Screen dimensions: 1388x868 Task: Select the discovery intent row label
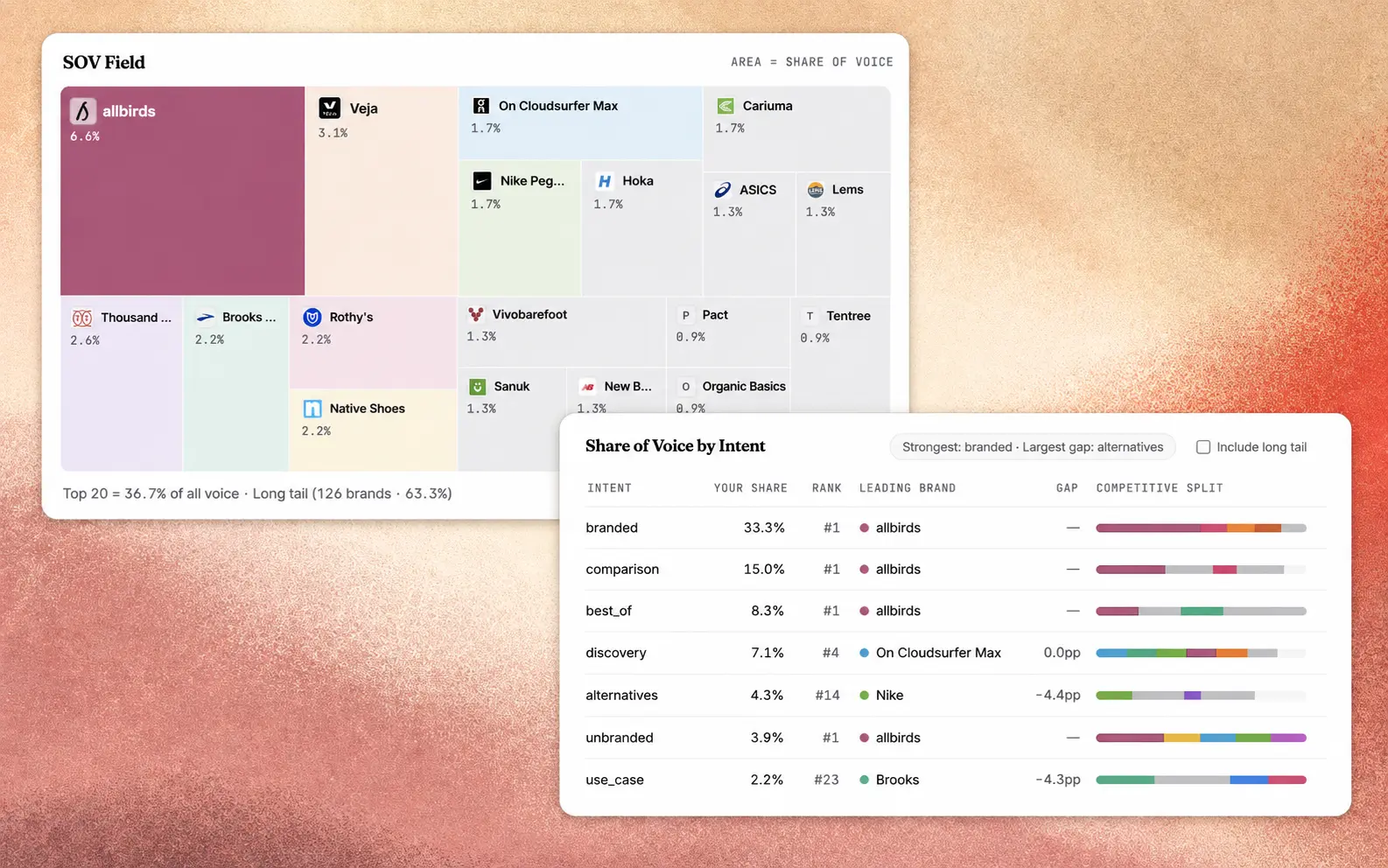pyautogui.click(x=616, y=653)
